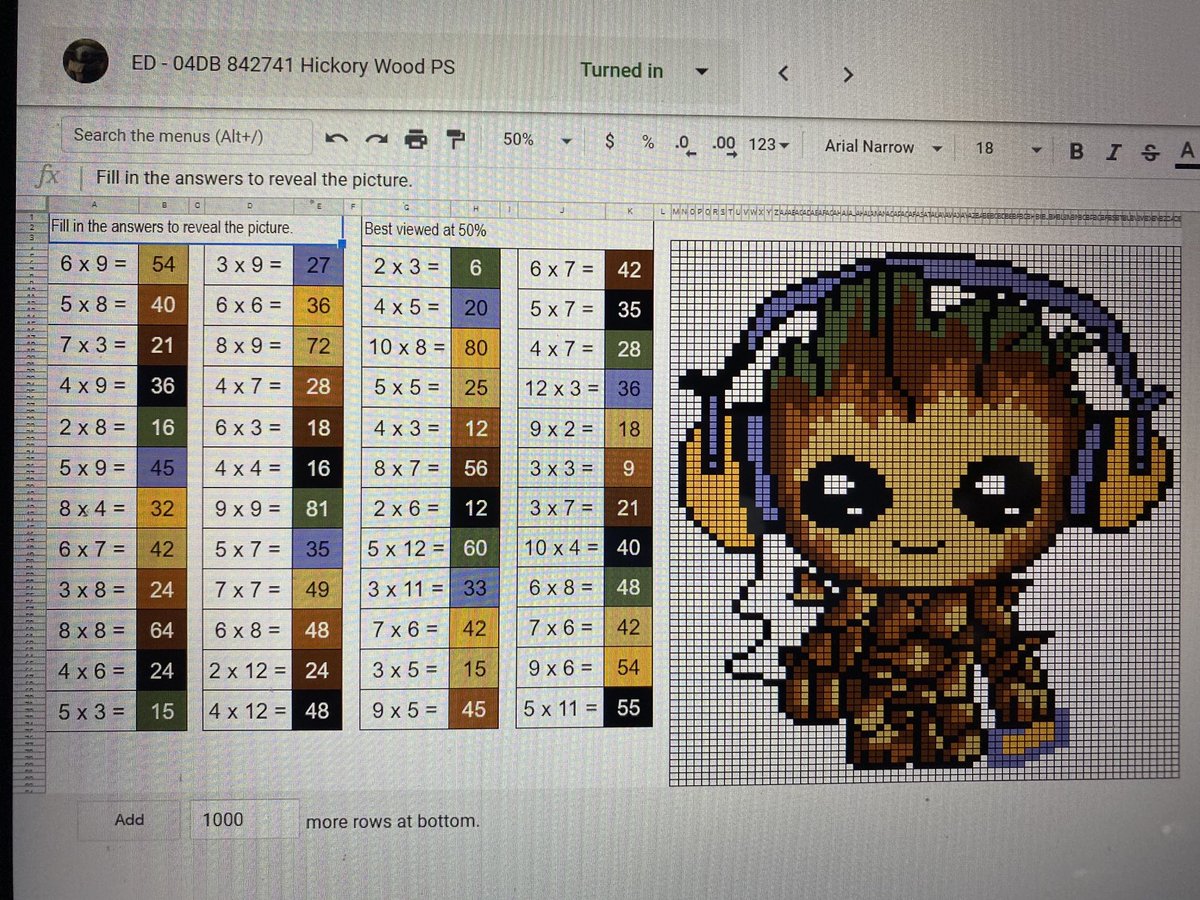1200x900 pixels.
Task: Select the '7 x 3 =' cell
Action: tap(93, 345)
